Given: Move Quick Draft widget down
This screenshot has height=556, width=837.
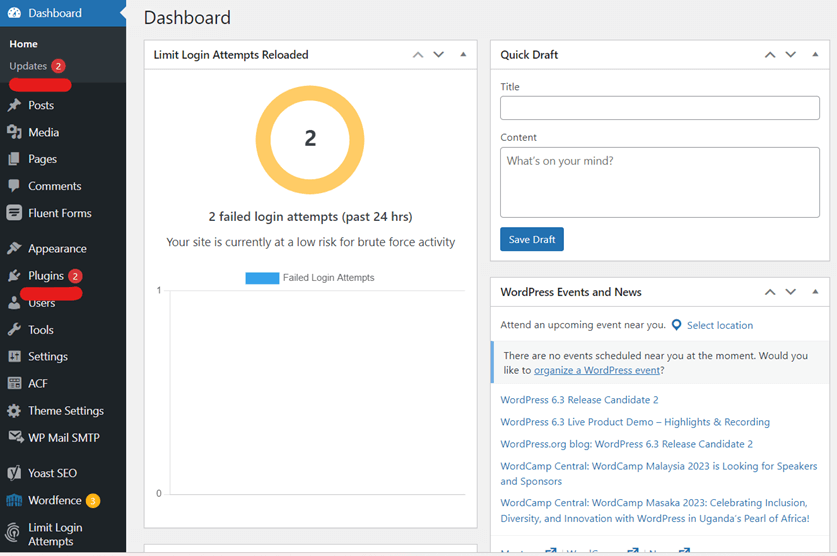Looking at the screenshot, I should pos(791,55).
